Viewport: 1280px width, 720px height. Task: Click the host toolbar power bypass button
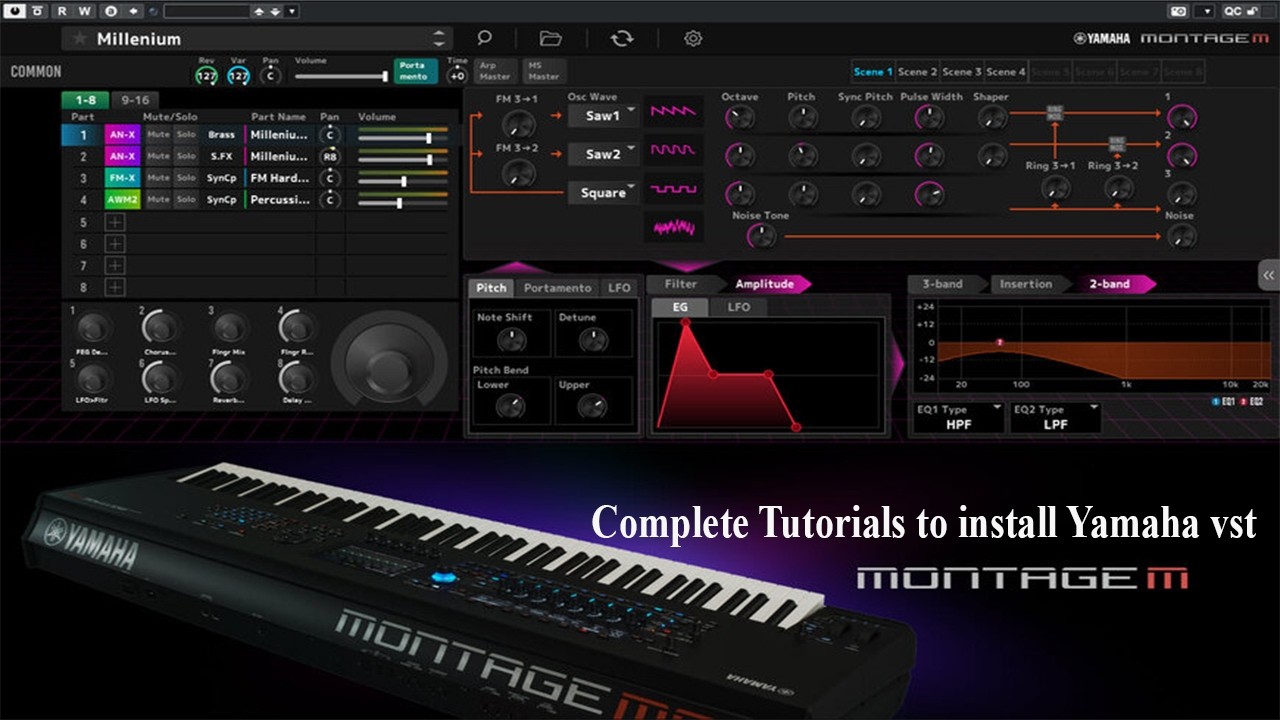14,11
